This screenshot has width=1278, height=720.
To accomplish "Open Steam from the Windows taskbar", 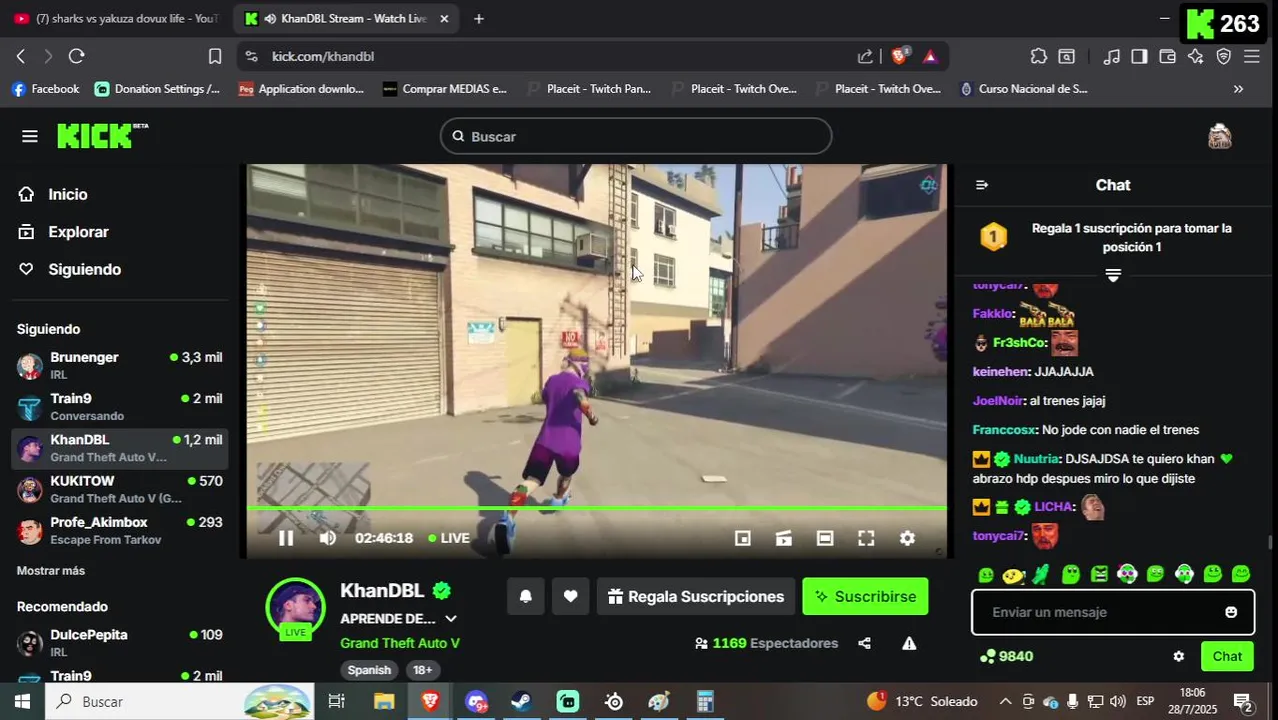I will pyautogui.click(x=521, y=701).
